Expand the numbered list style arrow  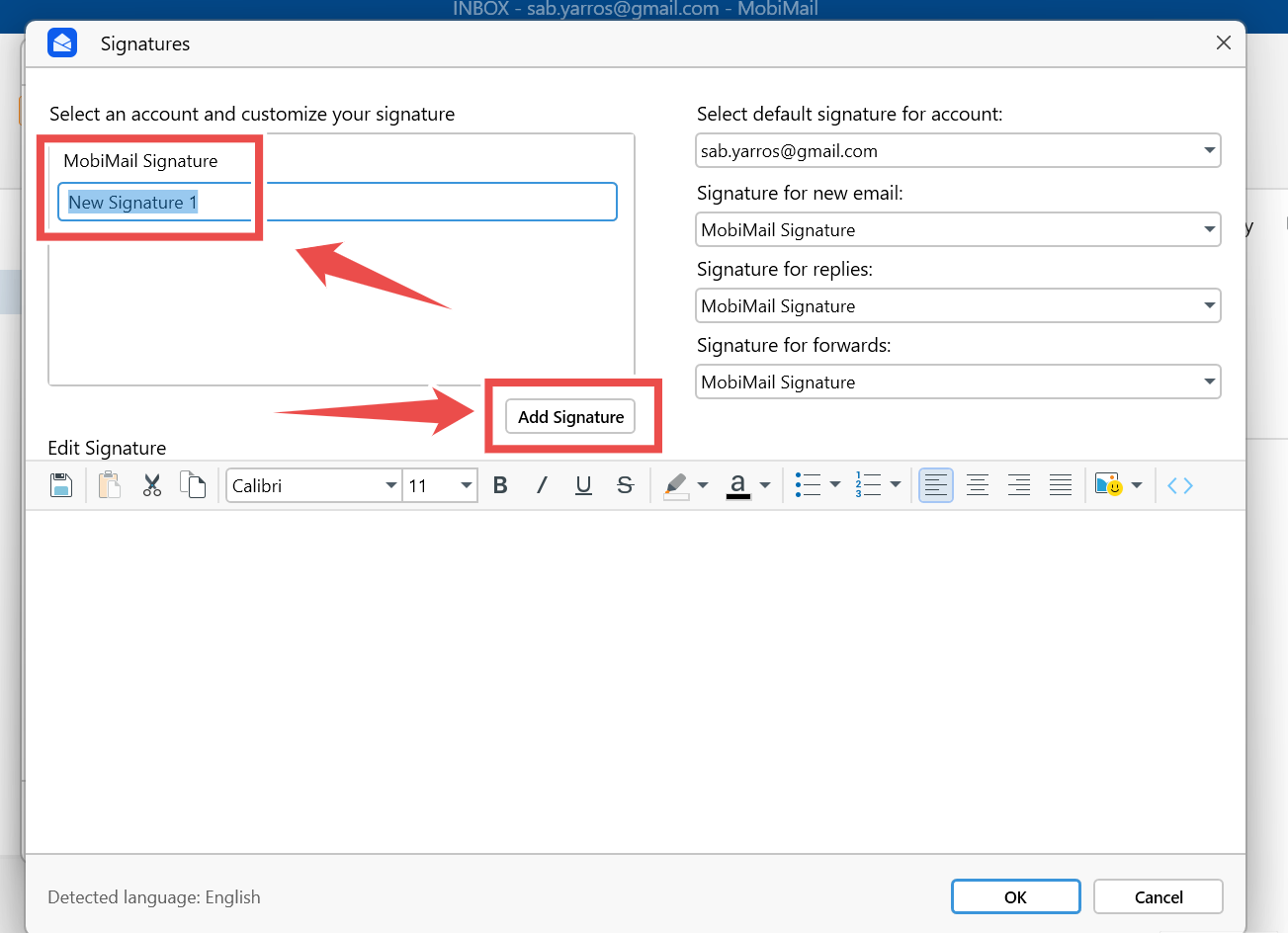896,485
